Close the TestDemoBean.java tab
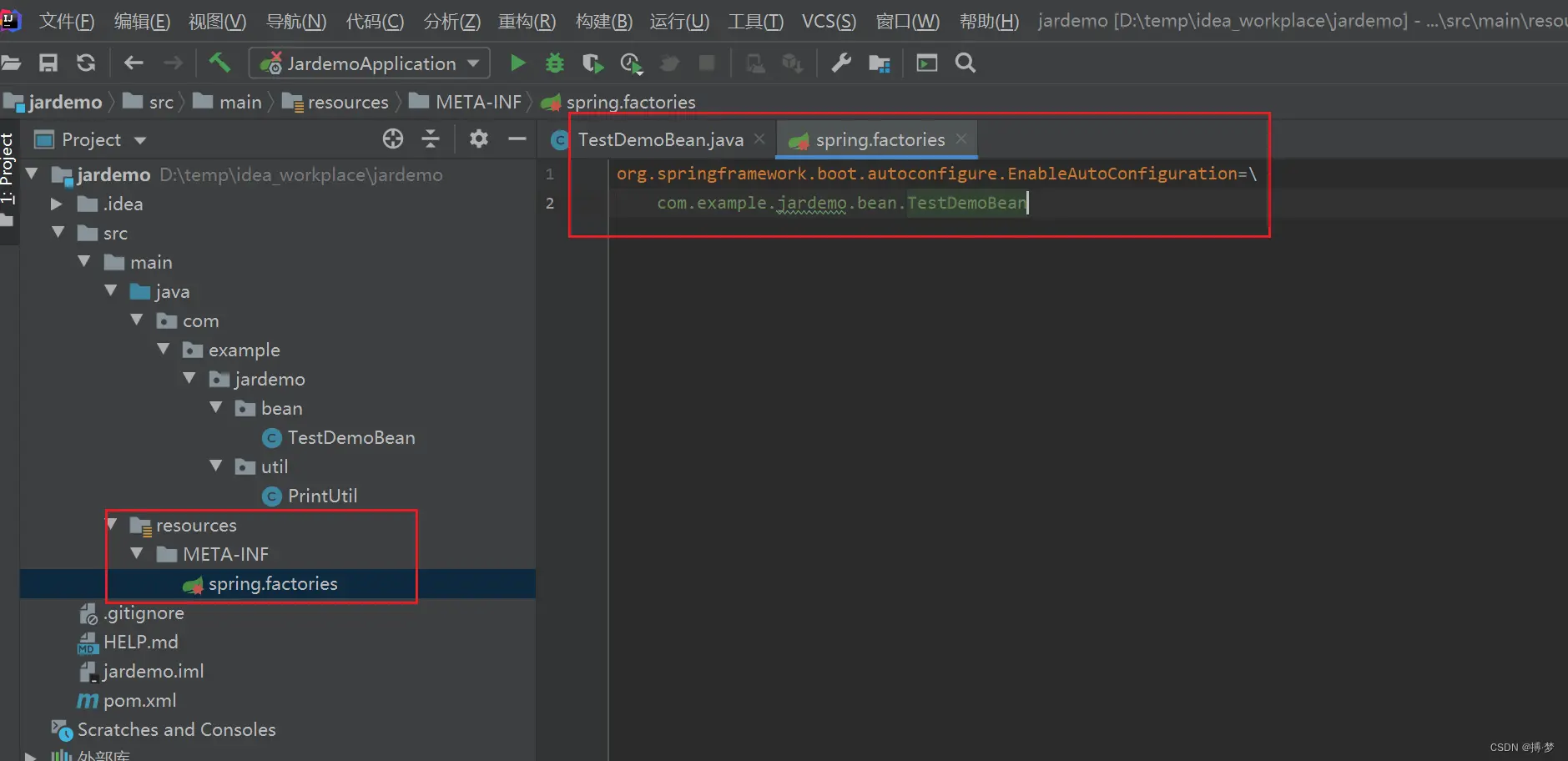This screenshot has height=761, width=1568. [x=759, y=139]
